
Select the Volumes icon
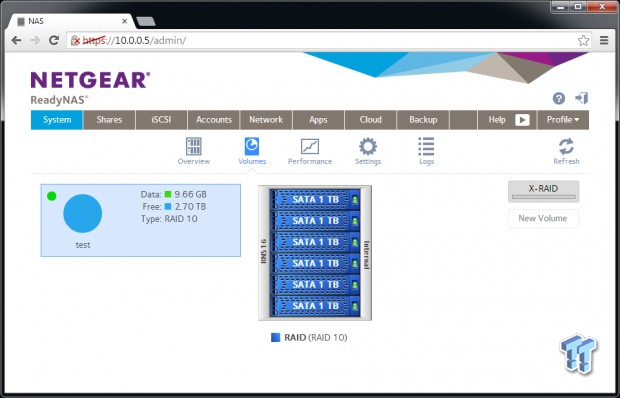point(252,146)
